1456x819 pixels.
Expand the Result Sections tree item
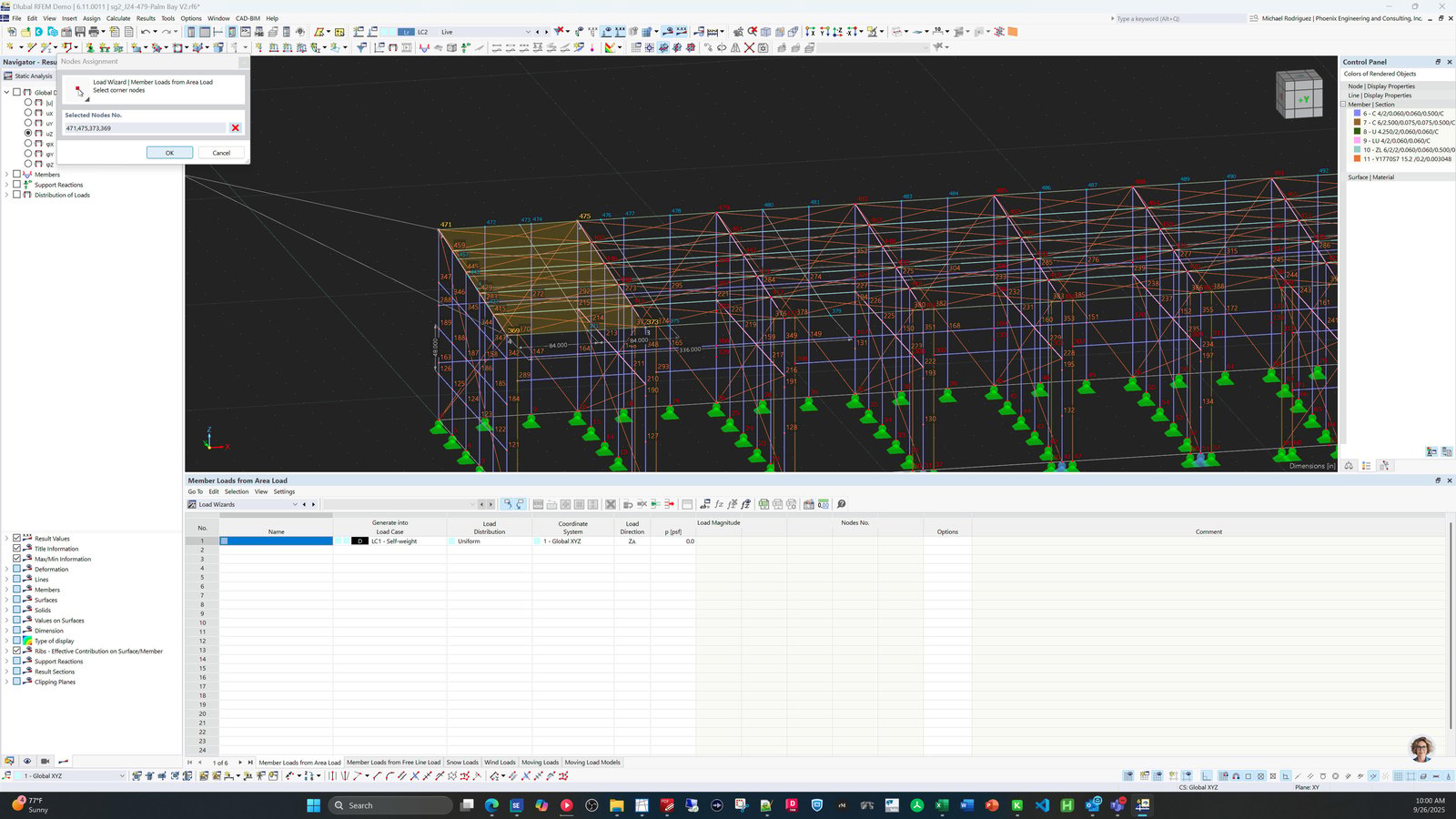click(x=6, y=672)
